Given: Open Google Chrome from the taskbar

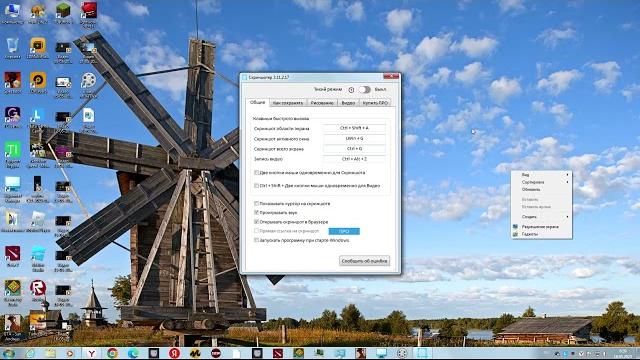Looking at the screenshot, I should (x=112, y=353).
